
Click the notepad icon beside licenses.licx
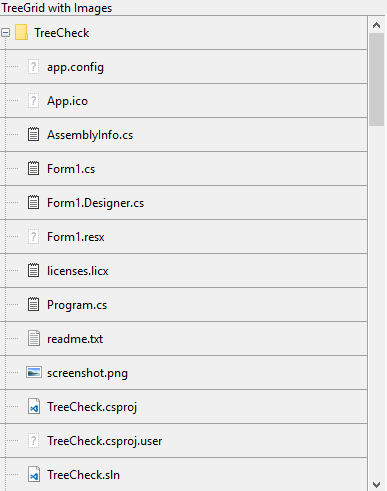33,270
